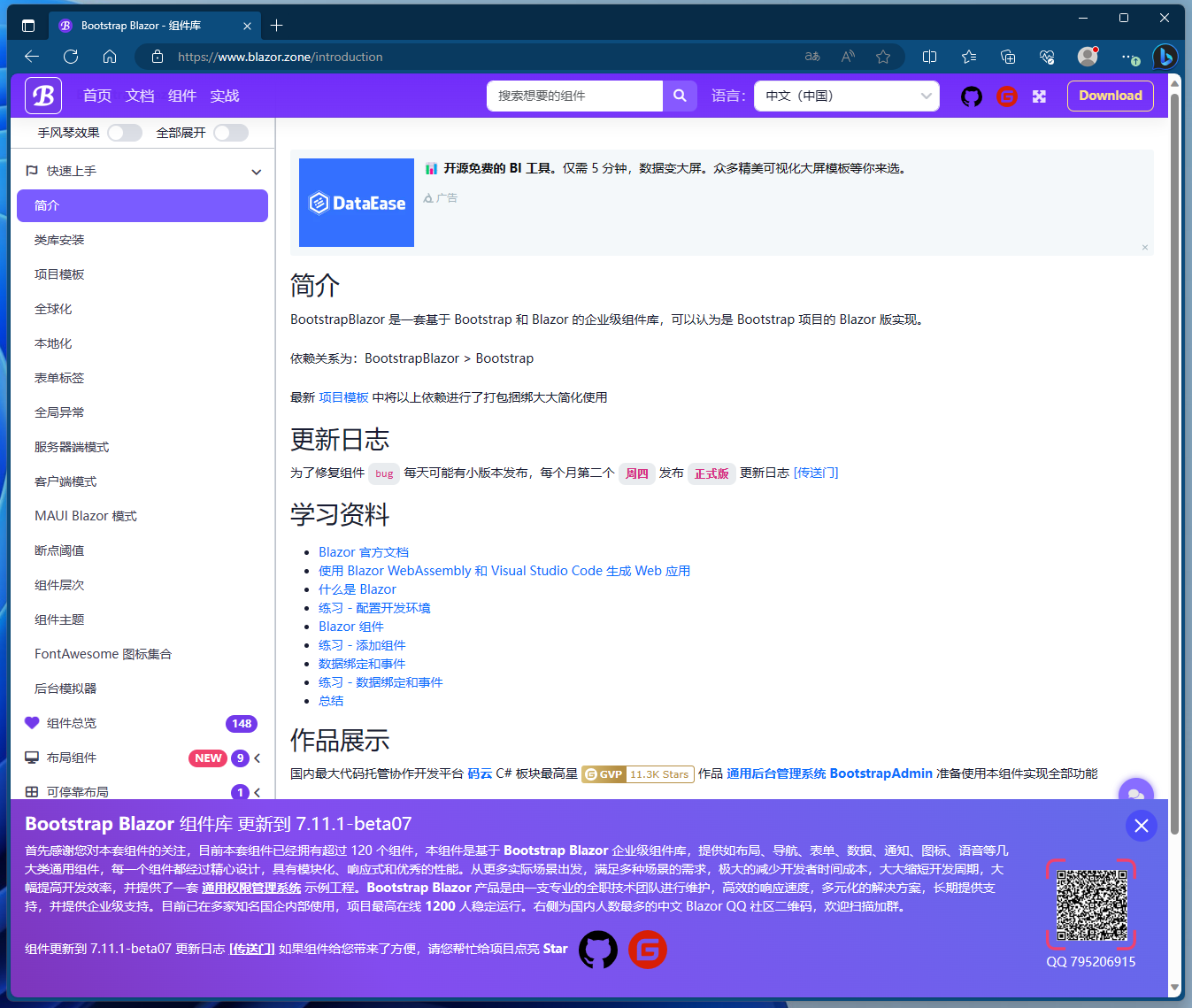Enable the 手风琴效果 switch
The width and height of the screenshot is (1192, 1008).
(x=124, y=132)
